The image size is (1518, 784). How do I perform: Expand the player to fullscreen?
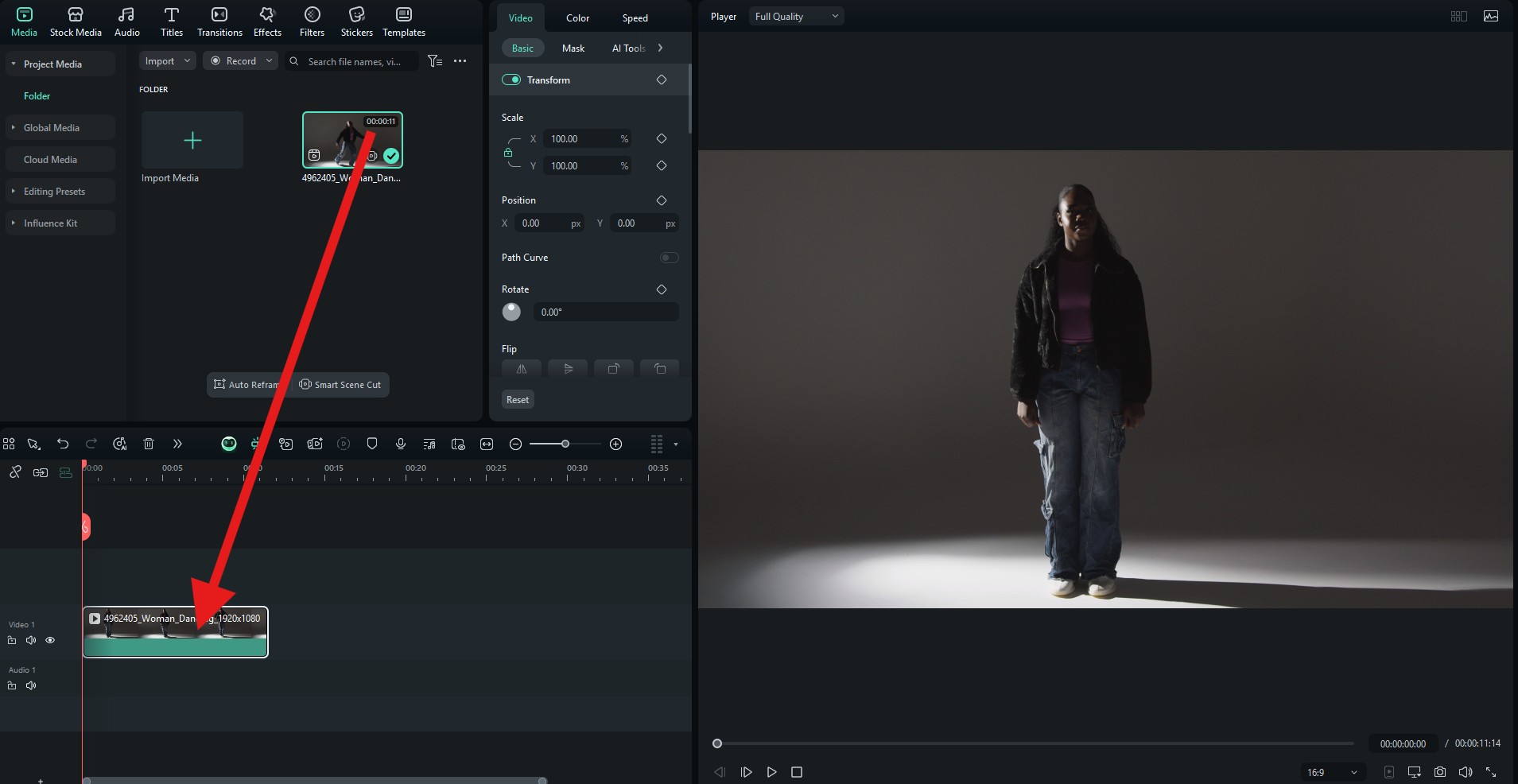click(1491, 772)
